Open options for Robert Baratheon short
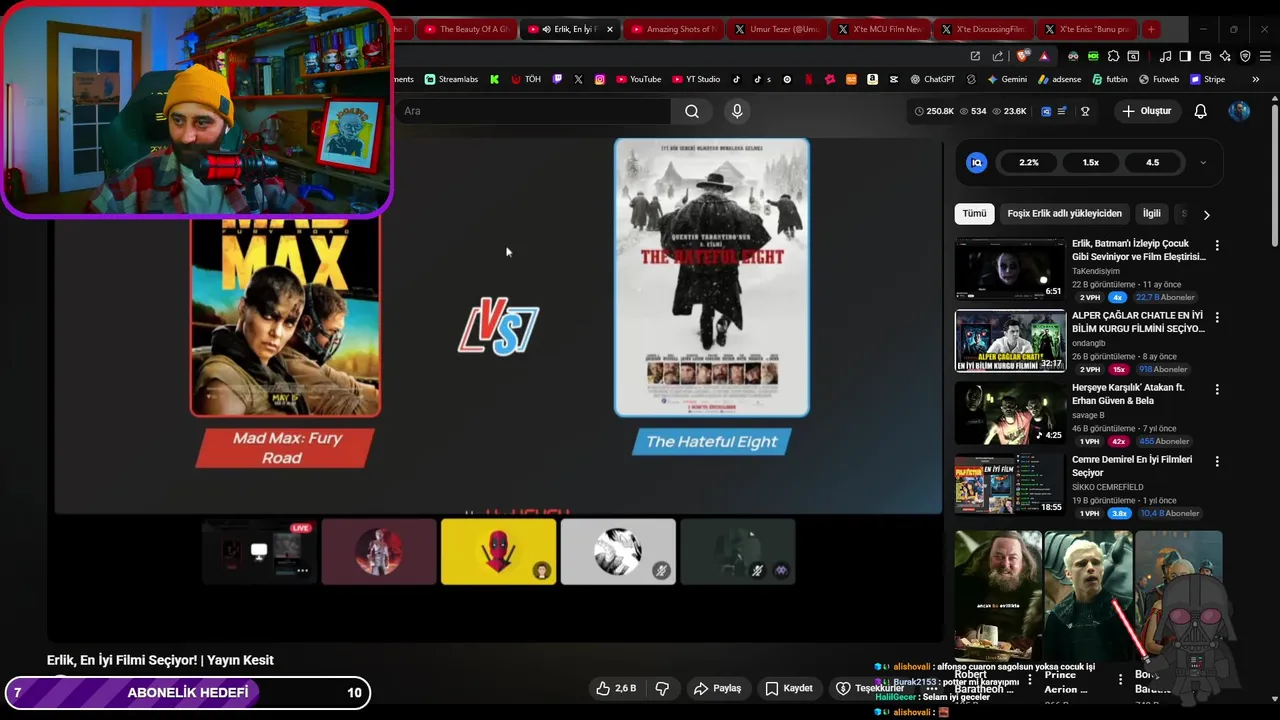Image resolution: width=1280 pixels, height=720 pixels. (1030, 679)
